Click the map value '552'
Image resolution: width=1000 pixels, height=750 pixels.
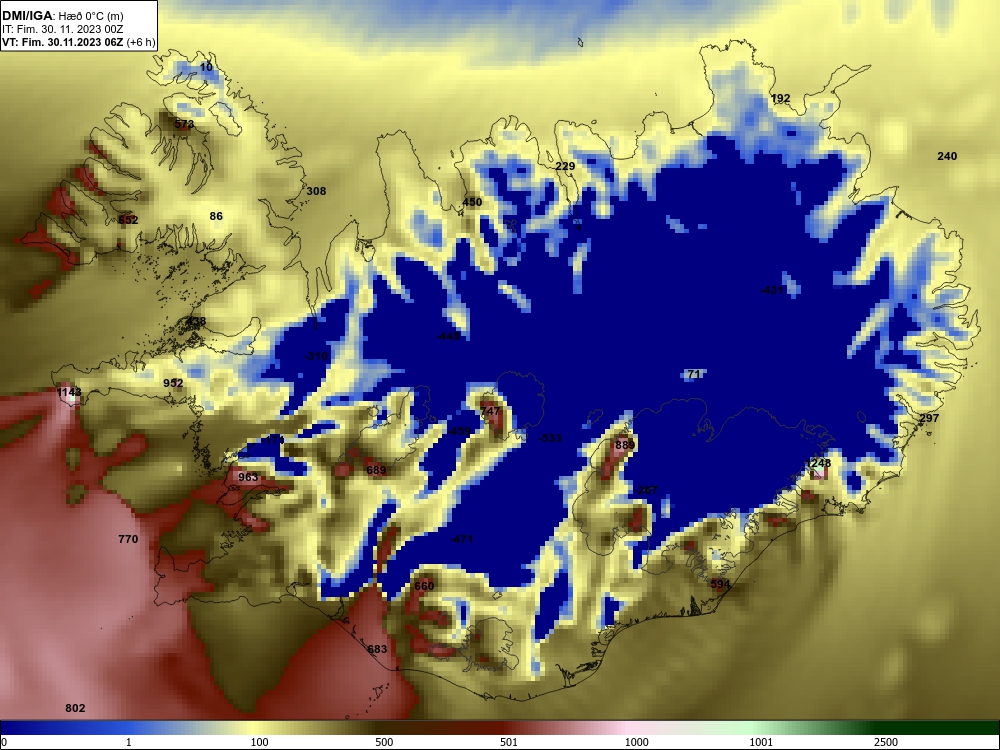[128, 220]
